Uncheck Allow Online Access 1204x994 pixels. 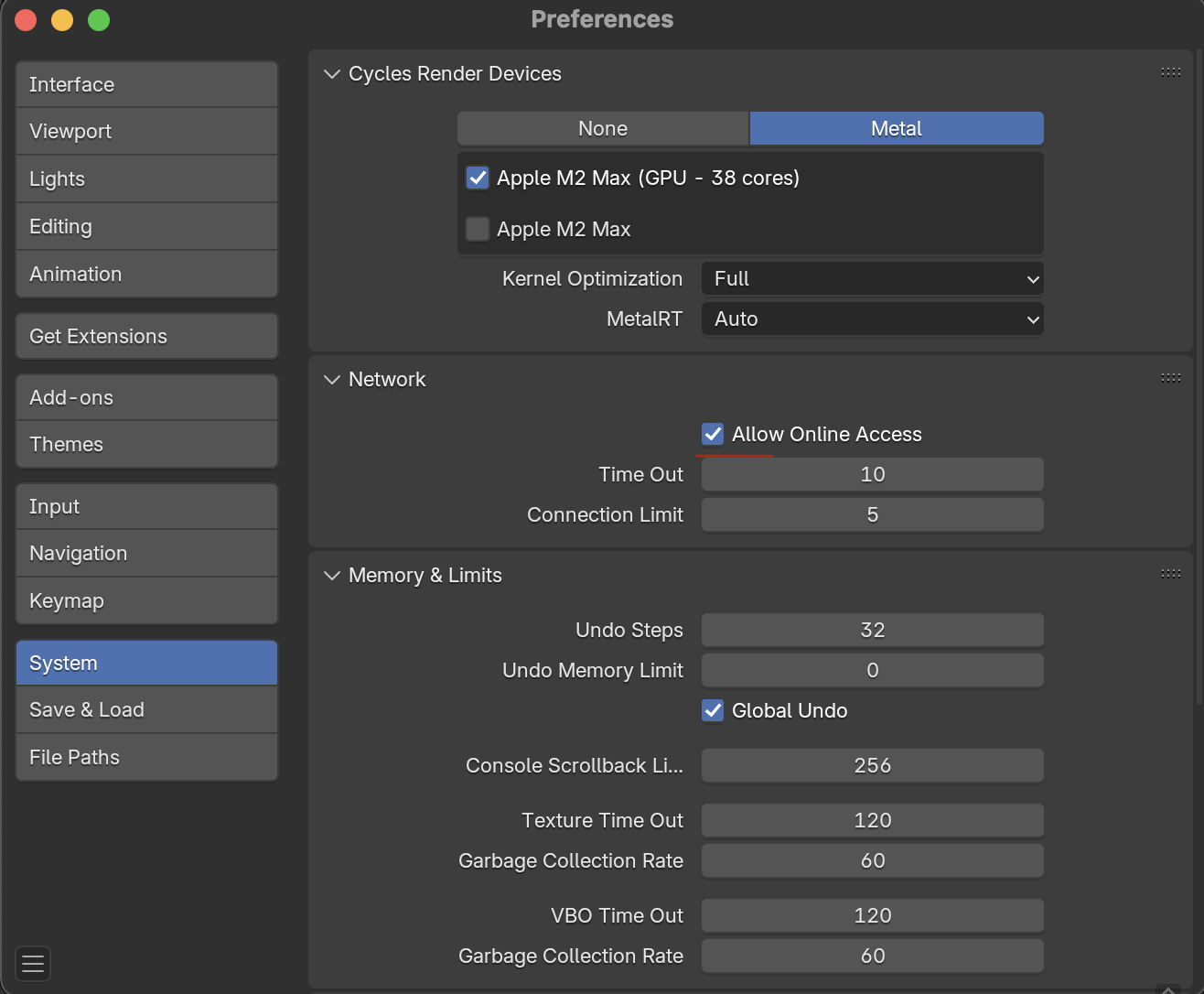(713, 434)
